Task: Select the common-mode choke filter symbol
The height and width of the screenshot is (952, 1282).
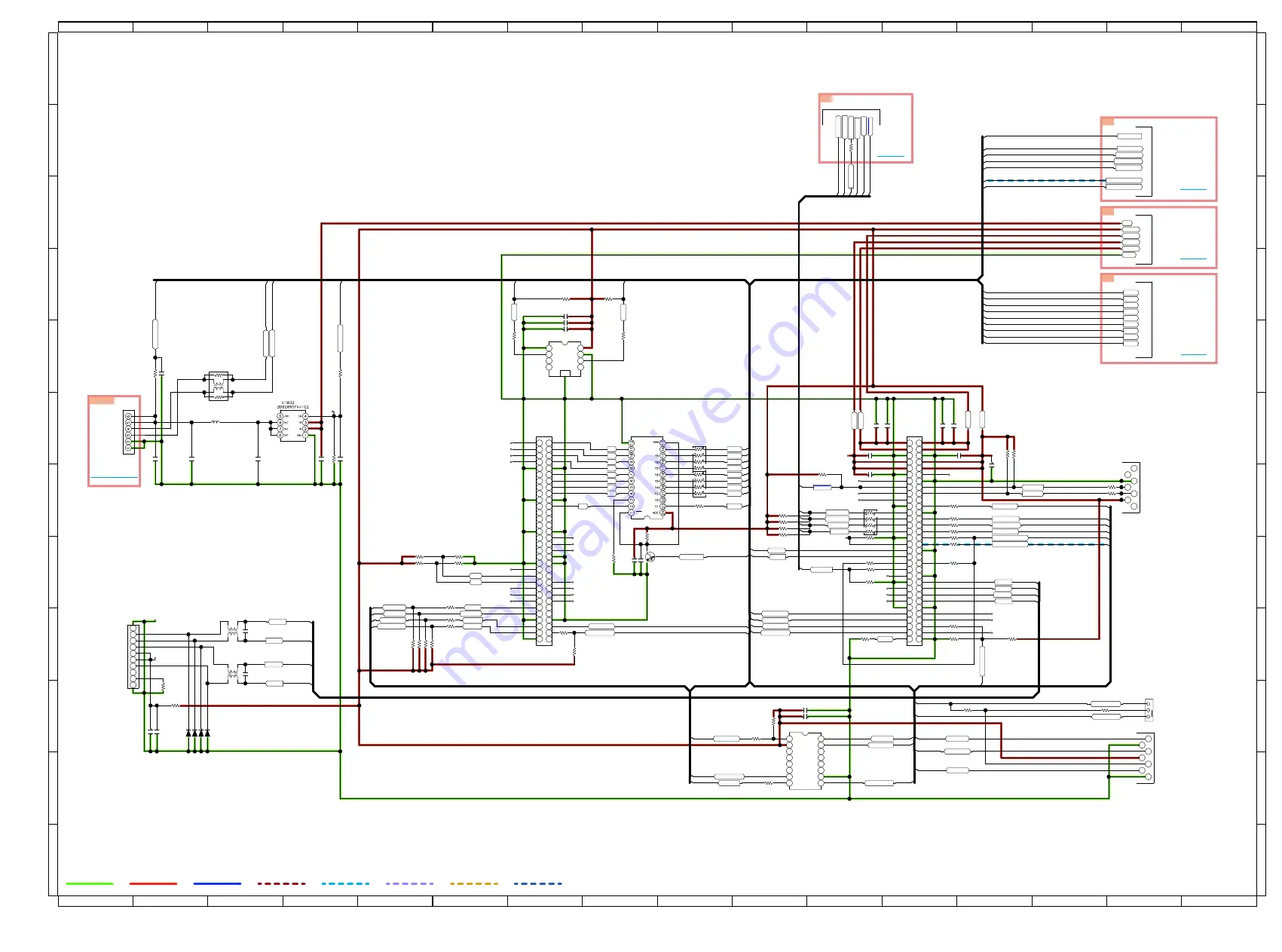Action: (x=219, y=385)
